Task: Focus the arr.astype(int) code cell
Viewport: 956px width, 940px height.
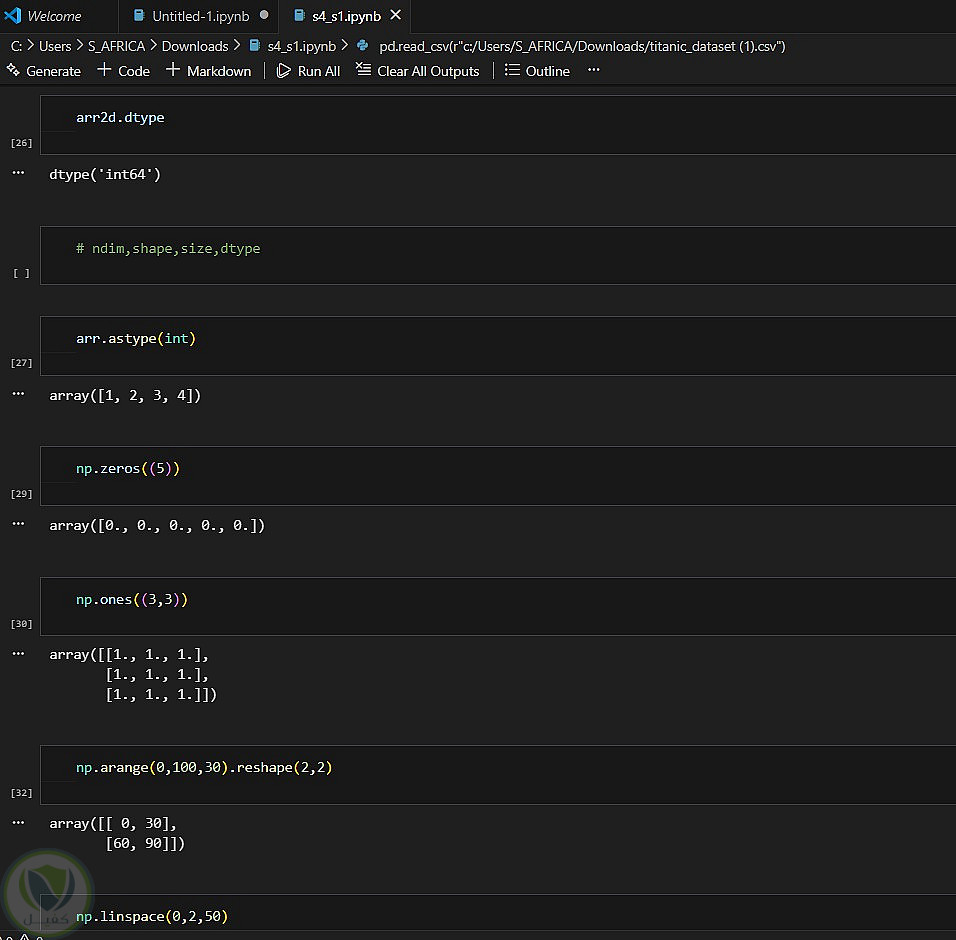Action: [x=500, y=339]
